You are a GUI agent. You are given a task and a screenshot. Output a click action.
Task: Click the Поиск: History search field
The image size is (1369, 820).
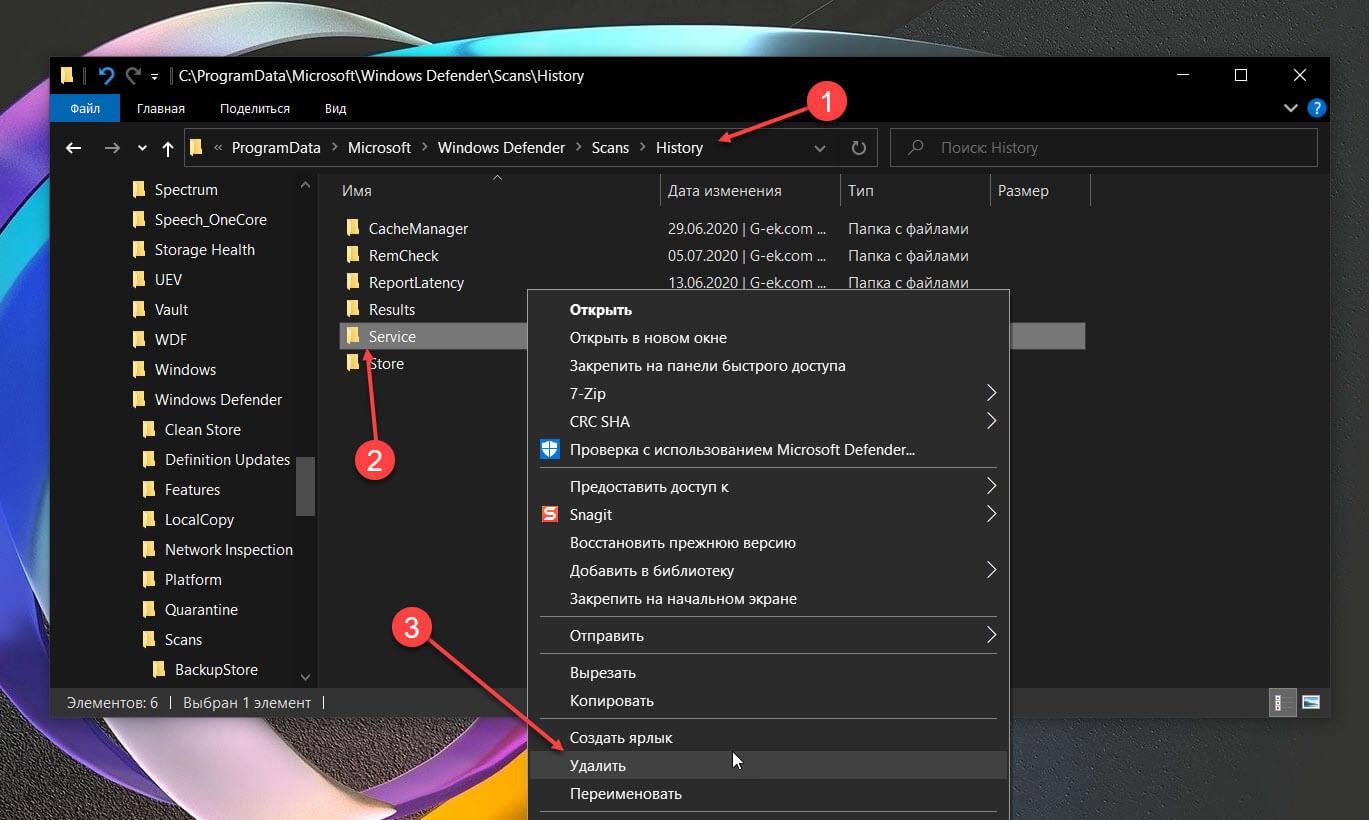[1103, 147]
